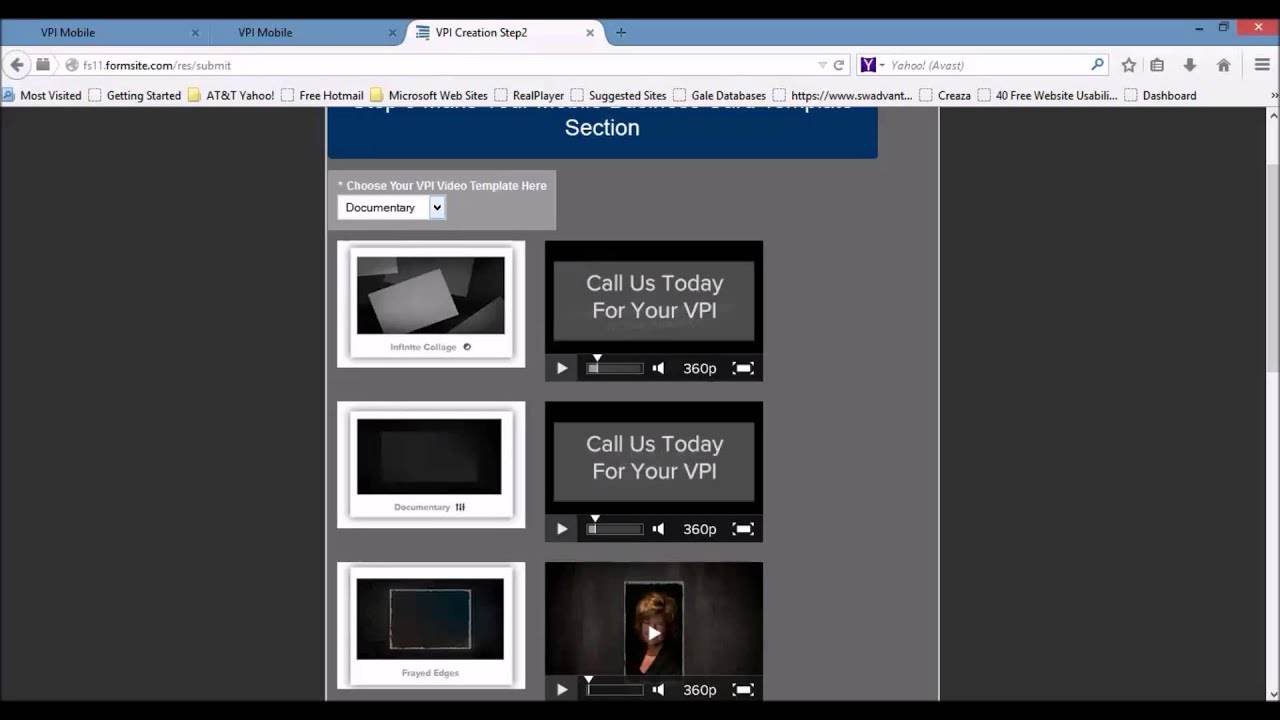1280x720 pixels.
Task: Click the first video's progress bar
Action: pos(615,368)
